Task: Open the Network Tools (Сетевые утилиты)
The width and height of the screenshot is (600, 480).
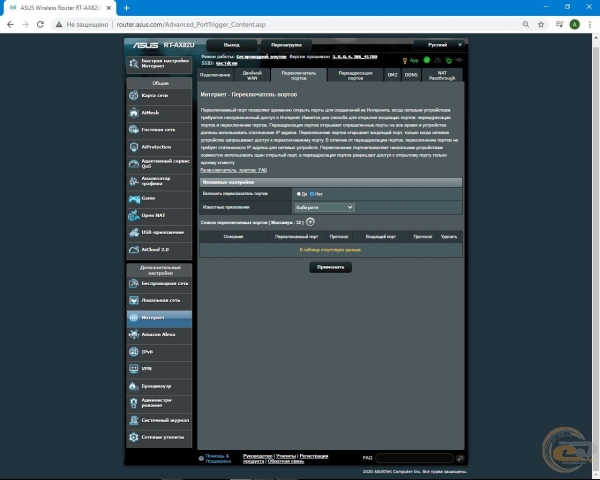Action: [159, 437]
